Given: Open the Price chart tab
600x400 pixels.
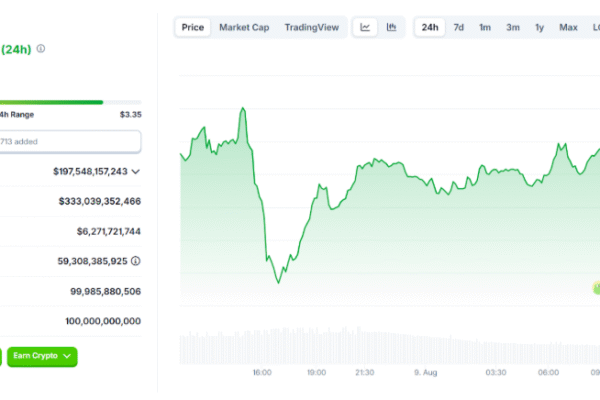Looking at the screenshot, I should pos(193,27).
